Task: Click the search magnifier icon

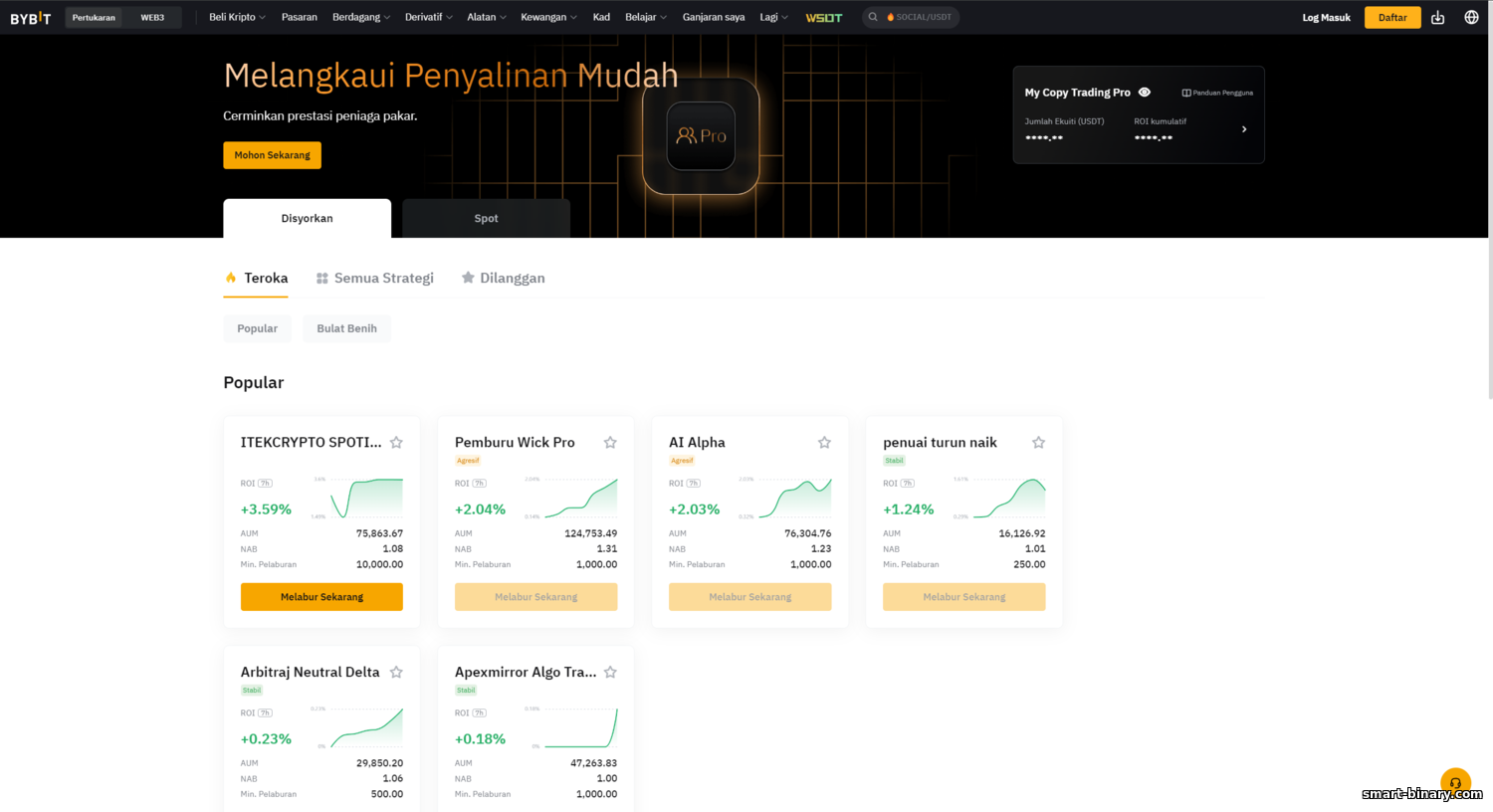Action: tap(873, 17)
